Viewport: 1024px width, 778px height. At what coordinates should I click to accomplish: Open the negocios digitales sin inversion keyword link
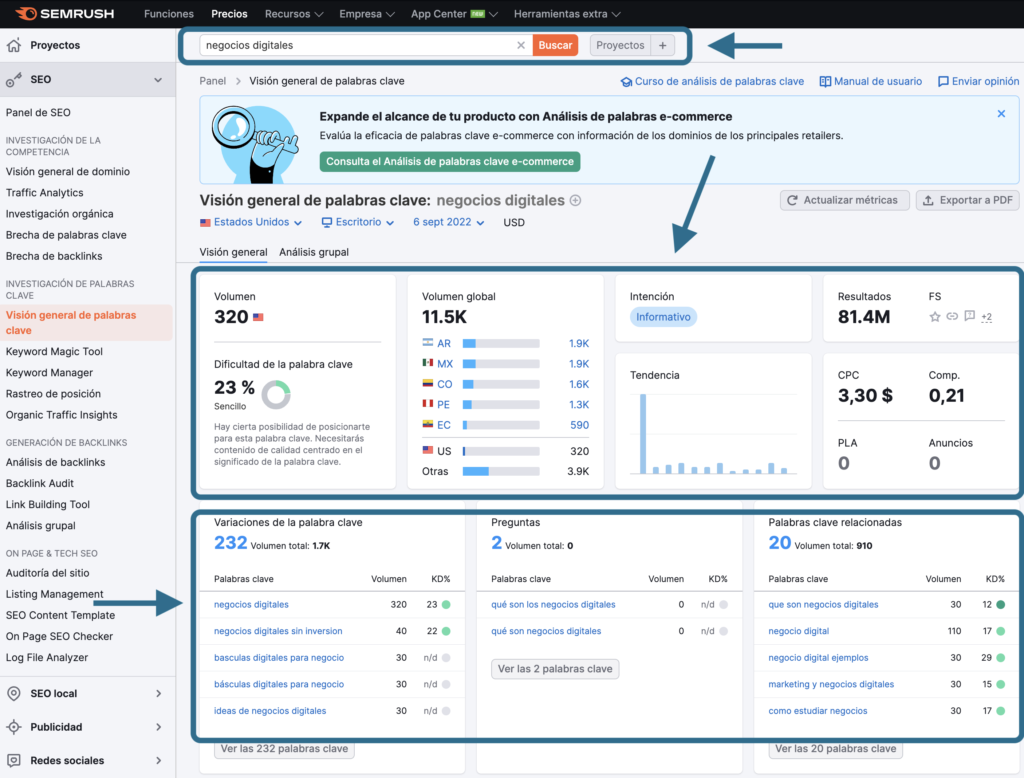click(x=279, y=631)
